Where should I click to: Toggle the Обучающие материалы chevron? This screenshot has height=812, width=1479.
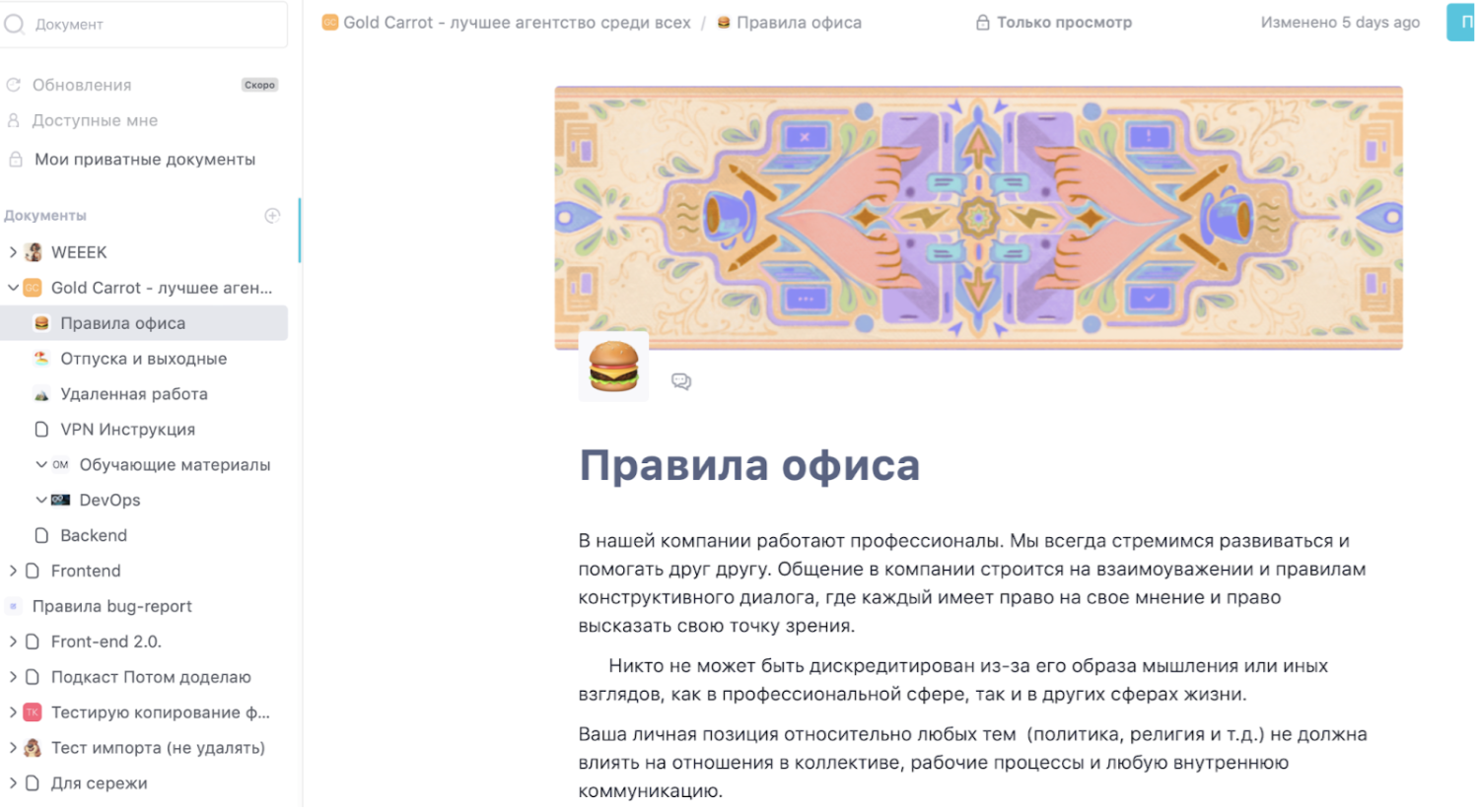click(x=41, y=464)
